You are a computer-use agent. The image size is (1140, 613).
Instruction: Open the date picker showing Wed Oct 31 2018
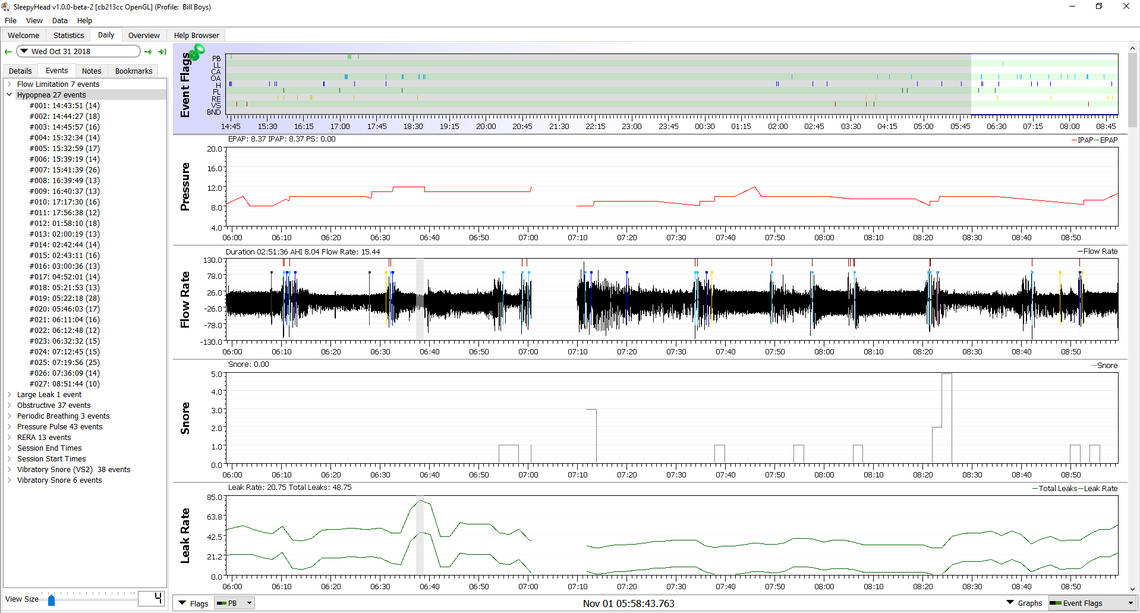(x=79, y=52)
